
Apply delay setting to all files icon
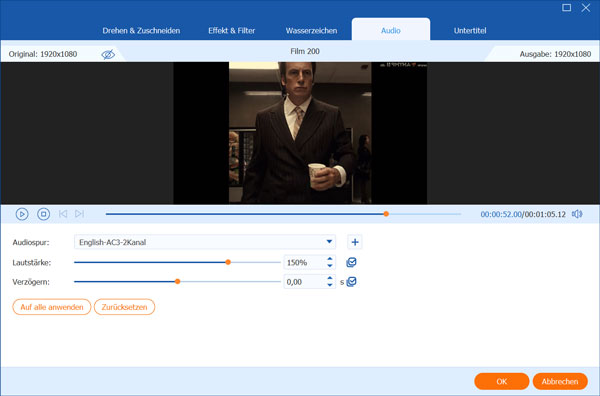351,282
